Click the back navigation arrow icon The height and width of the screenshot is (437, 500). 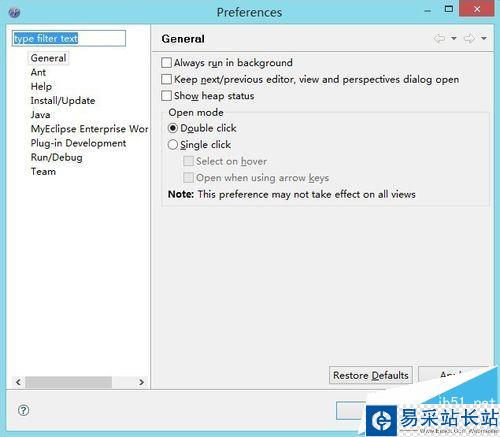tap(439, 39)
